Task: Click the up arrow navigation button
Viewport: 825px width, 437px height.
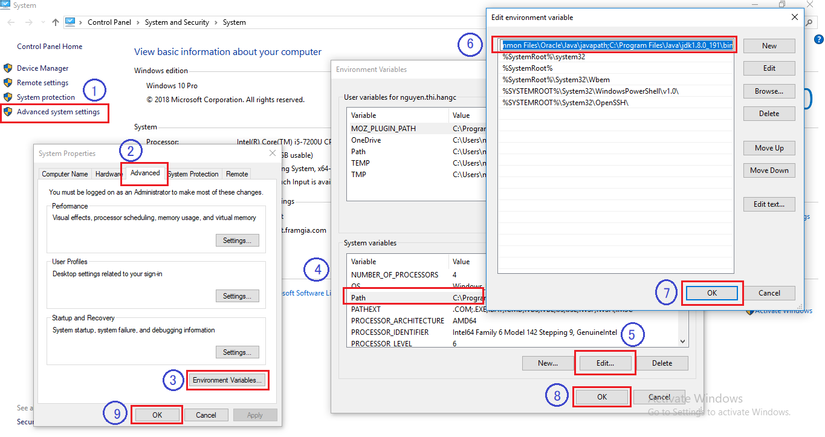Action: click(x=55, y=23)
